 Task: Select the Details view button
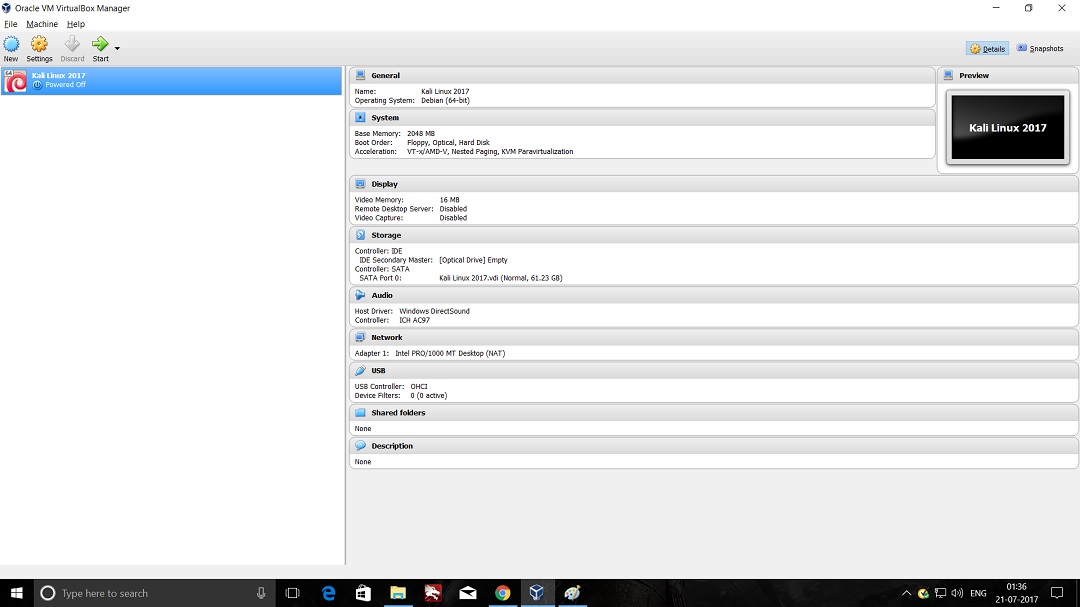click(x=987, y=48)
